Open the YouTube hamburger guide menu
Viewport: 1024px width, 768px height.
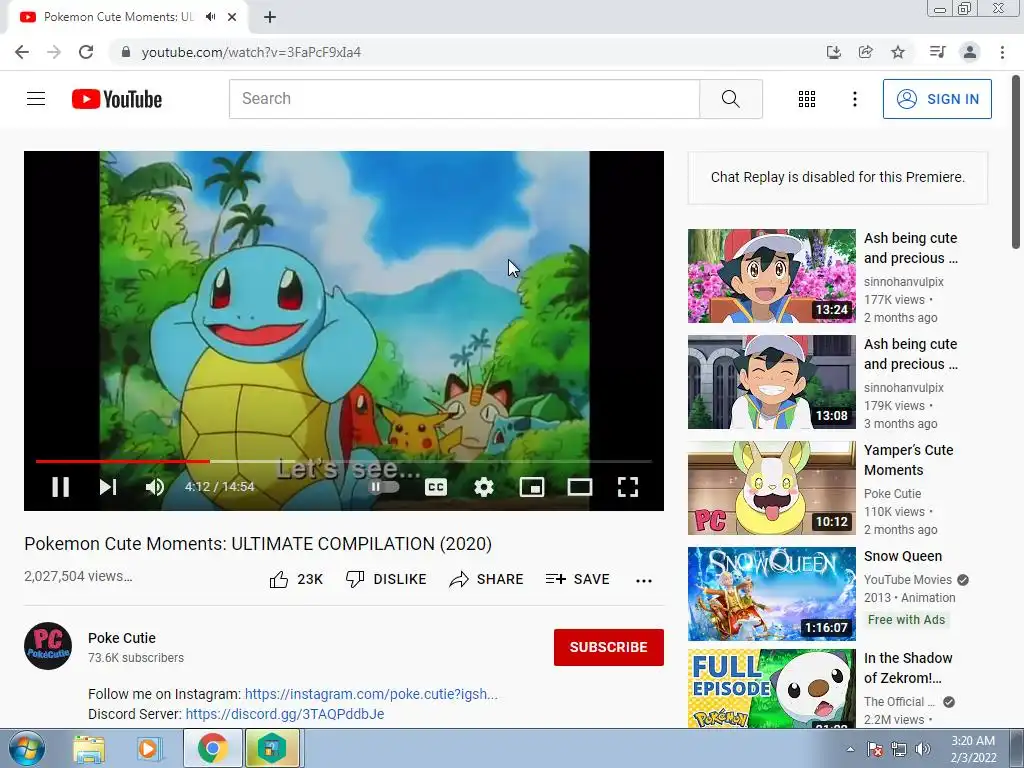tap(36, 99)
